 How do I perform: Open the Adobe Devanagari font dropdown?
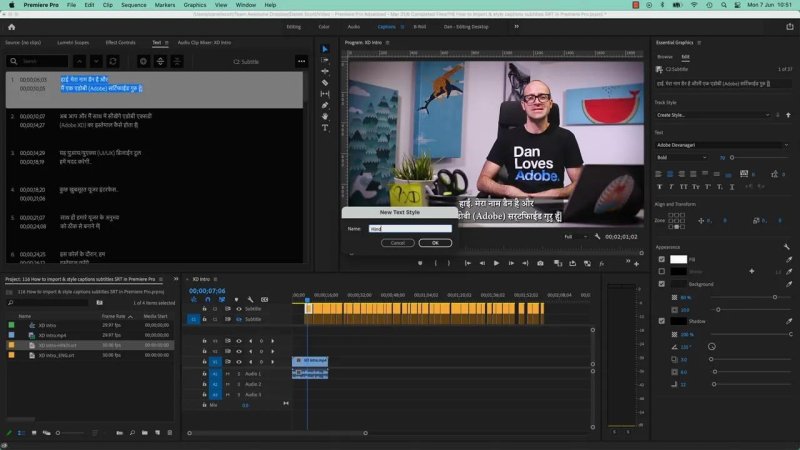coord(722,145)
